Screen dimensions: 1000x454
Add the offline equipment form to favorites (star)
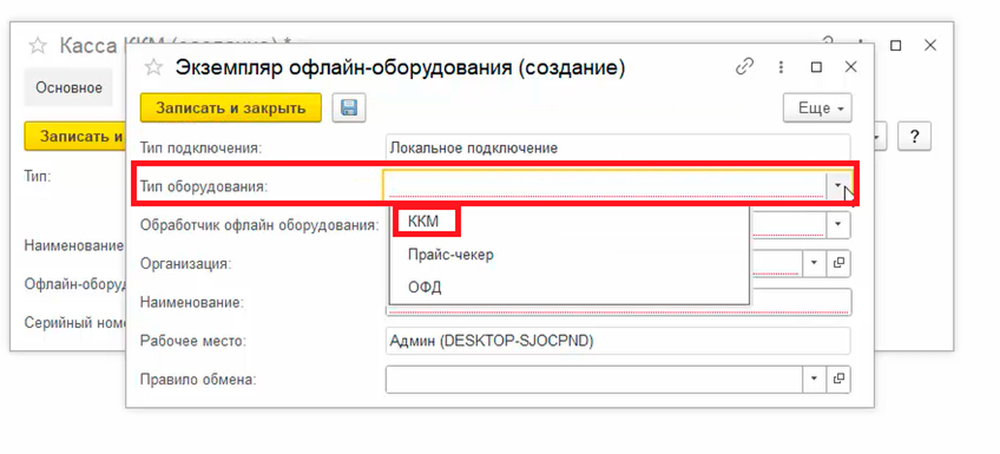point(154,68)
